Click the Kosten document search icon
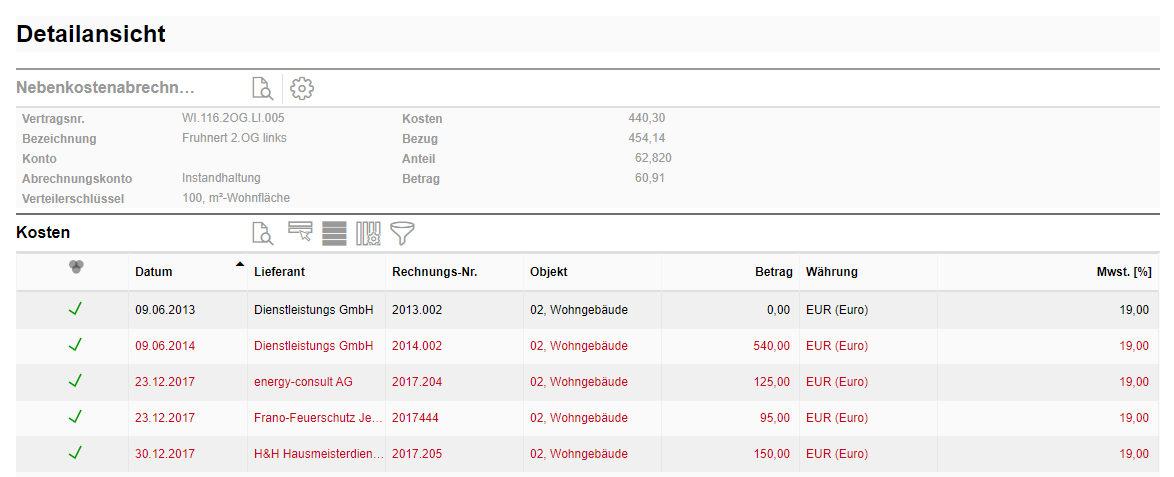 [x=262, y=233]
